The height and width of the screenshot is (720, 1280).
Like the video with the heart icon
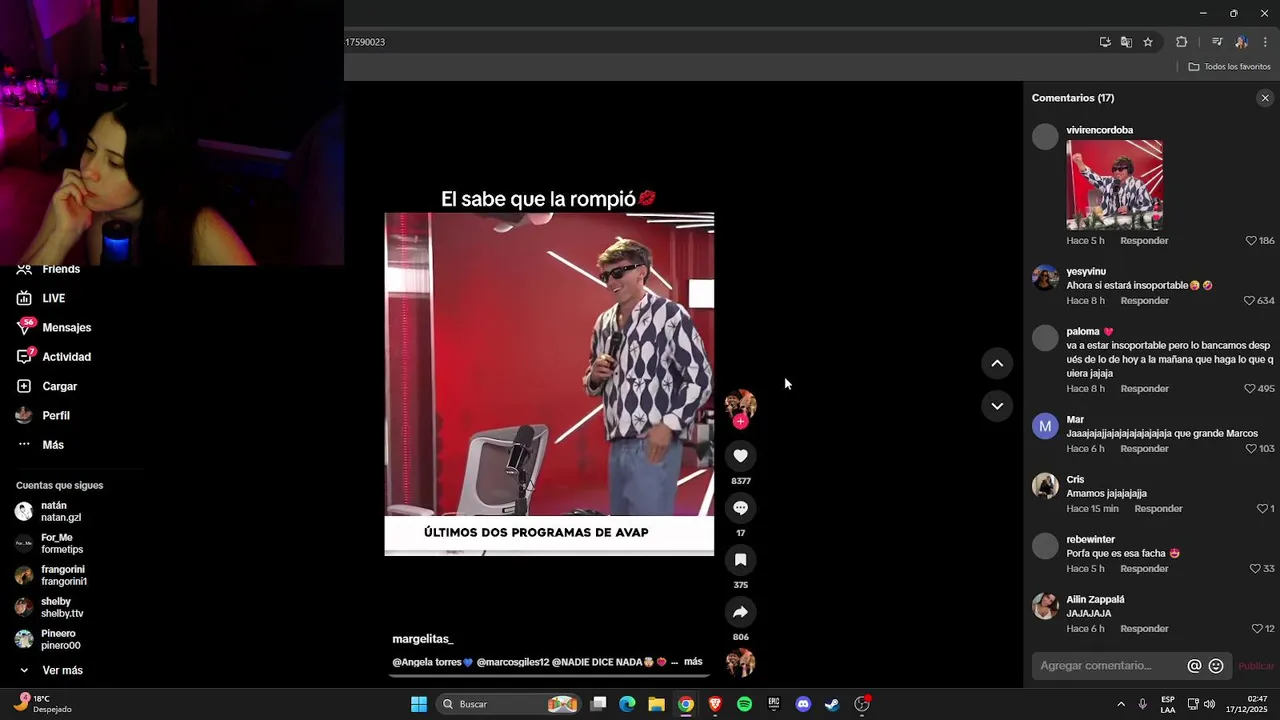click(x=740, y=456)
